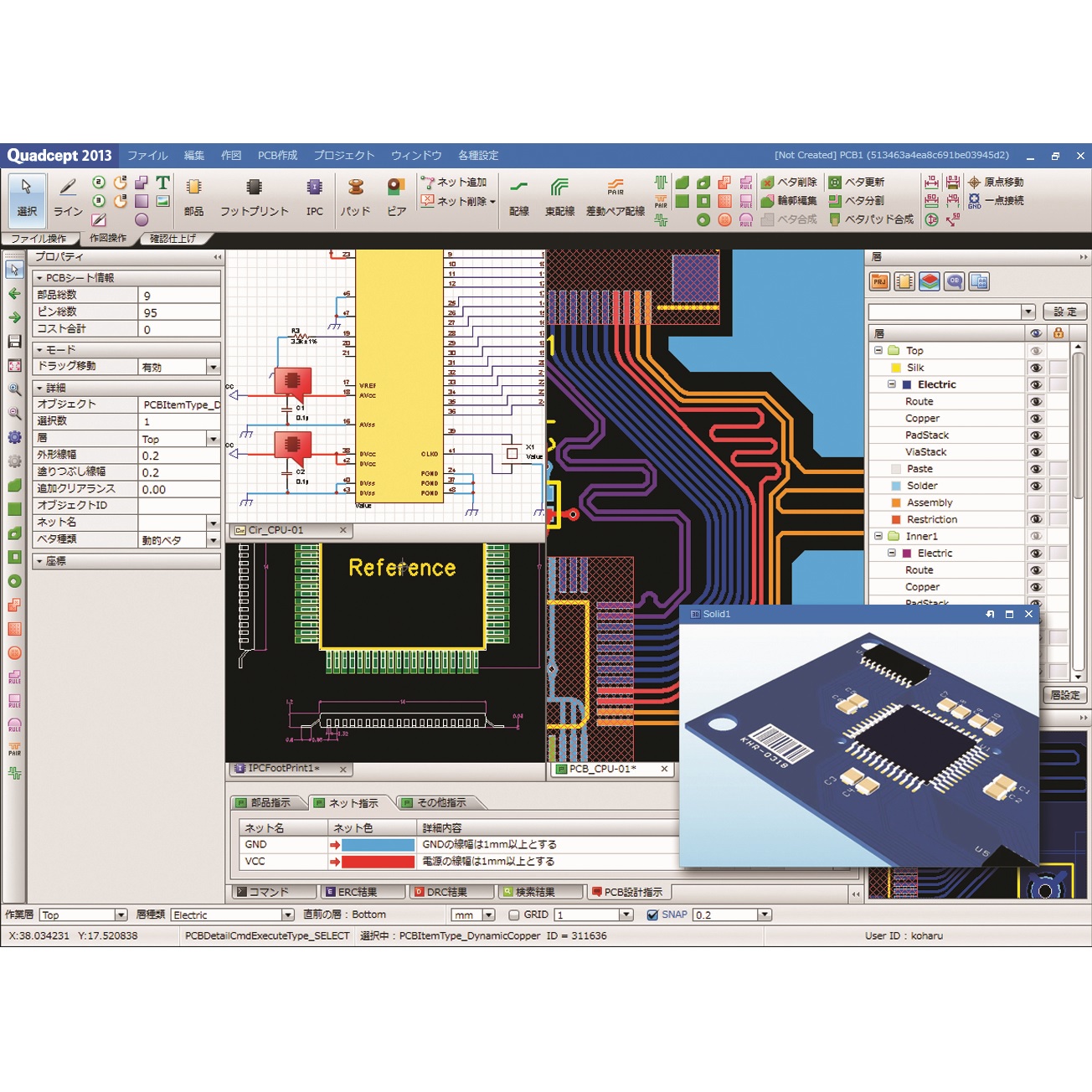This screenshot has width=1092, height=1092.
Task: Click the 設定 button in layer panel
Action: pyautogui.click(x=1064, y=312)
